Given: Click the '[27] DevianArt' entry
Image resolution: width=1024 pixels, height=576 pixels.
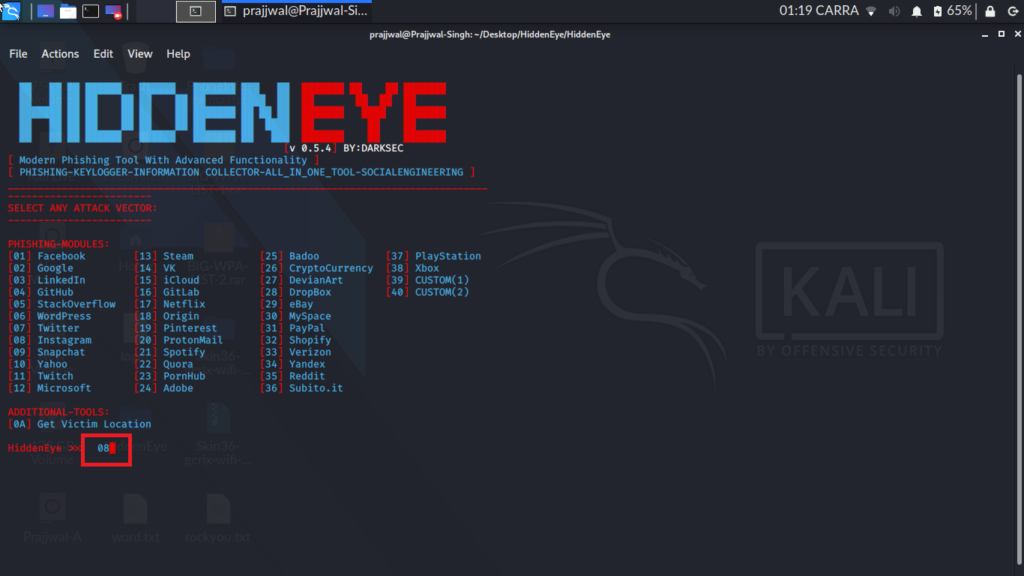Looking at the screenshot, I should tap(302, 280).
